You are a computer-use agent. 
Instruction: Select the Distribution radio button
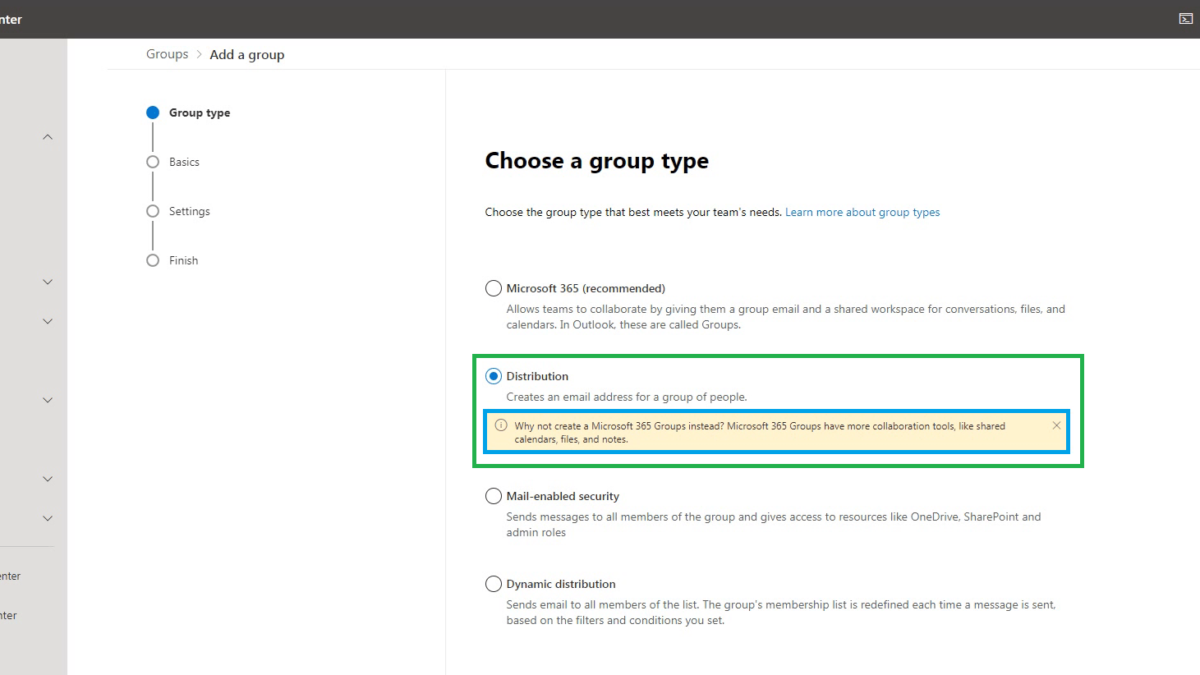point(493,376)
